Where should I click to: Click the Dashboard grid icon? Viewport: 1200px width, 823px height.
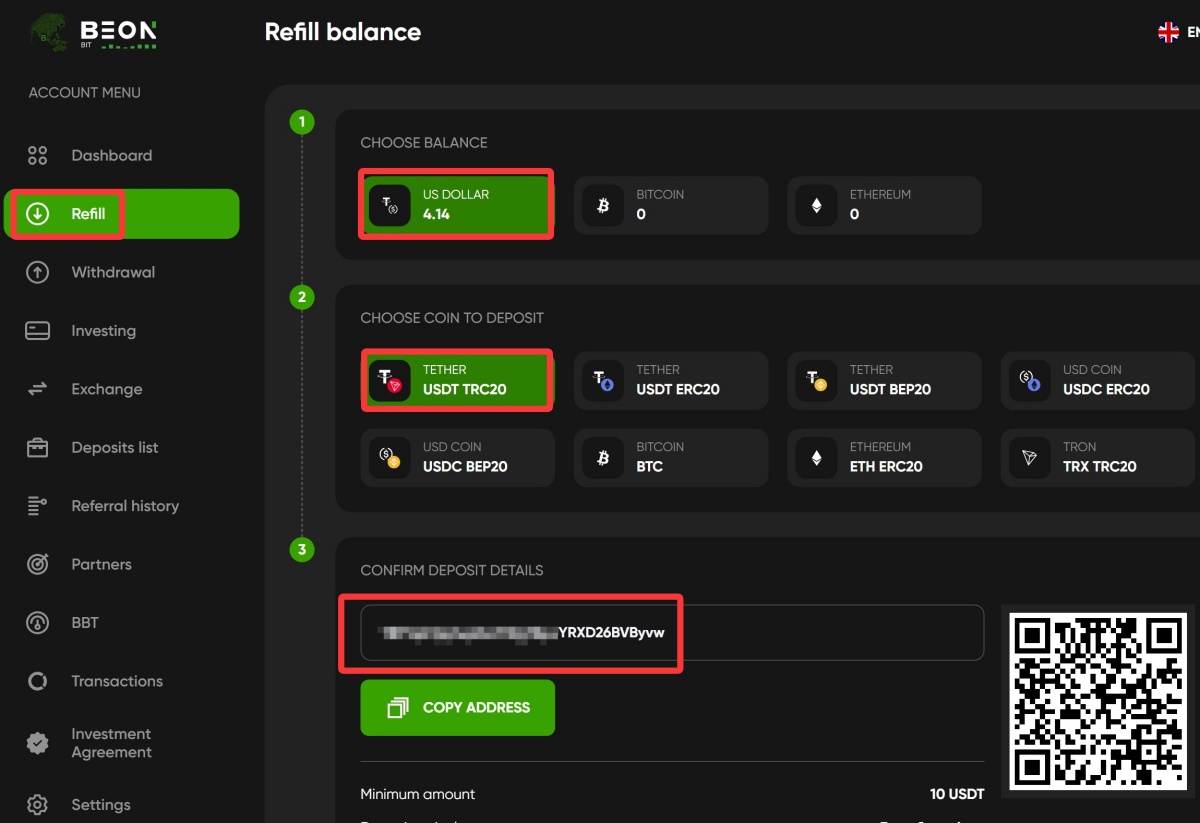(38, 155)
